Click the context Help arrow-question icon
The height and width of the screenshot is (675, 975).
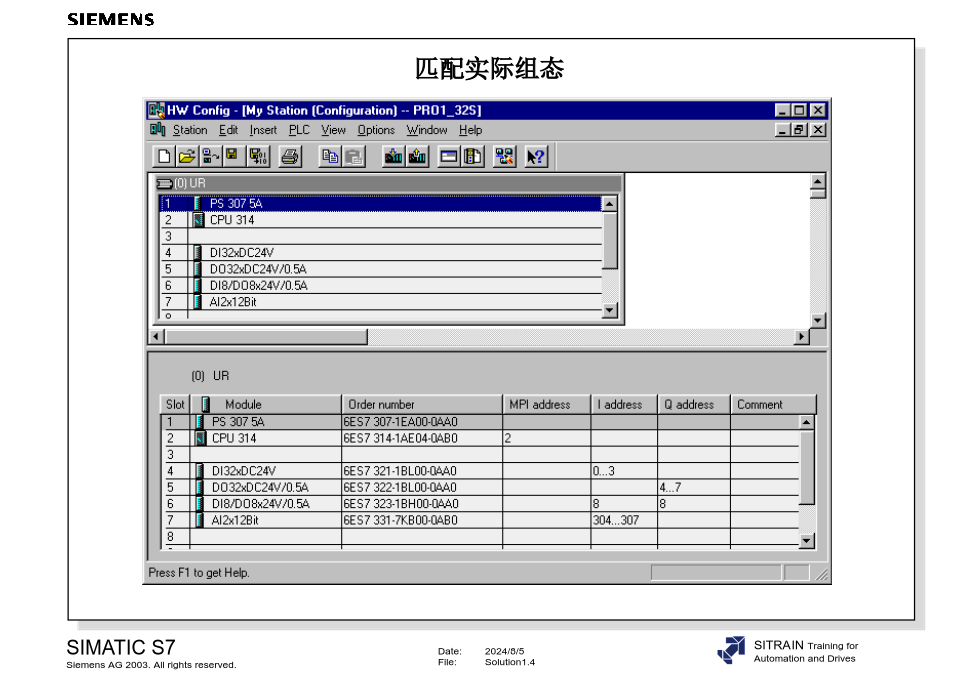536,156
